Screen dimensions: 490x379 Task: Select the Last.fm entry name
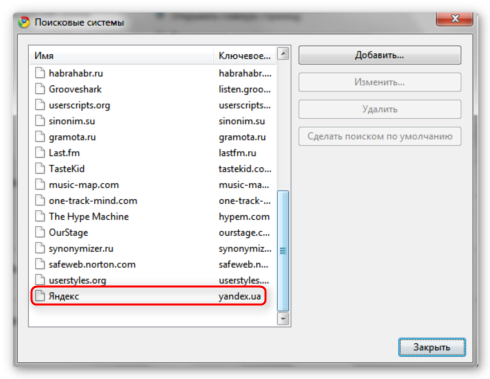64,153
